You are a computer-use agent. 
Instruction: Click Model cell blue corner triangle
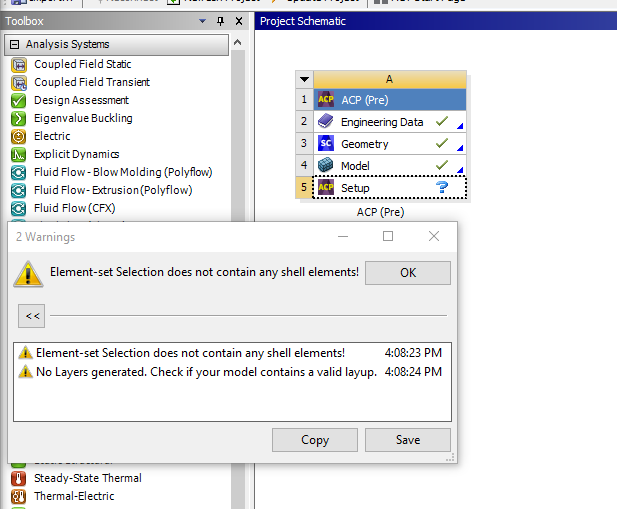tap(460, 170)
